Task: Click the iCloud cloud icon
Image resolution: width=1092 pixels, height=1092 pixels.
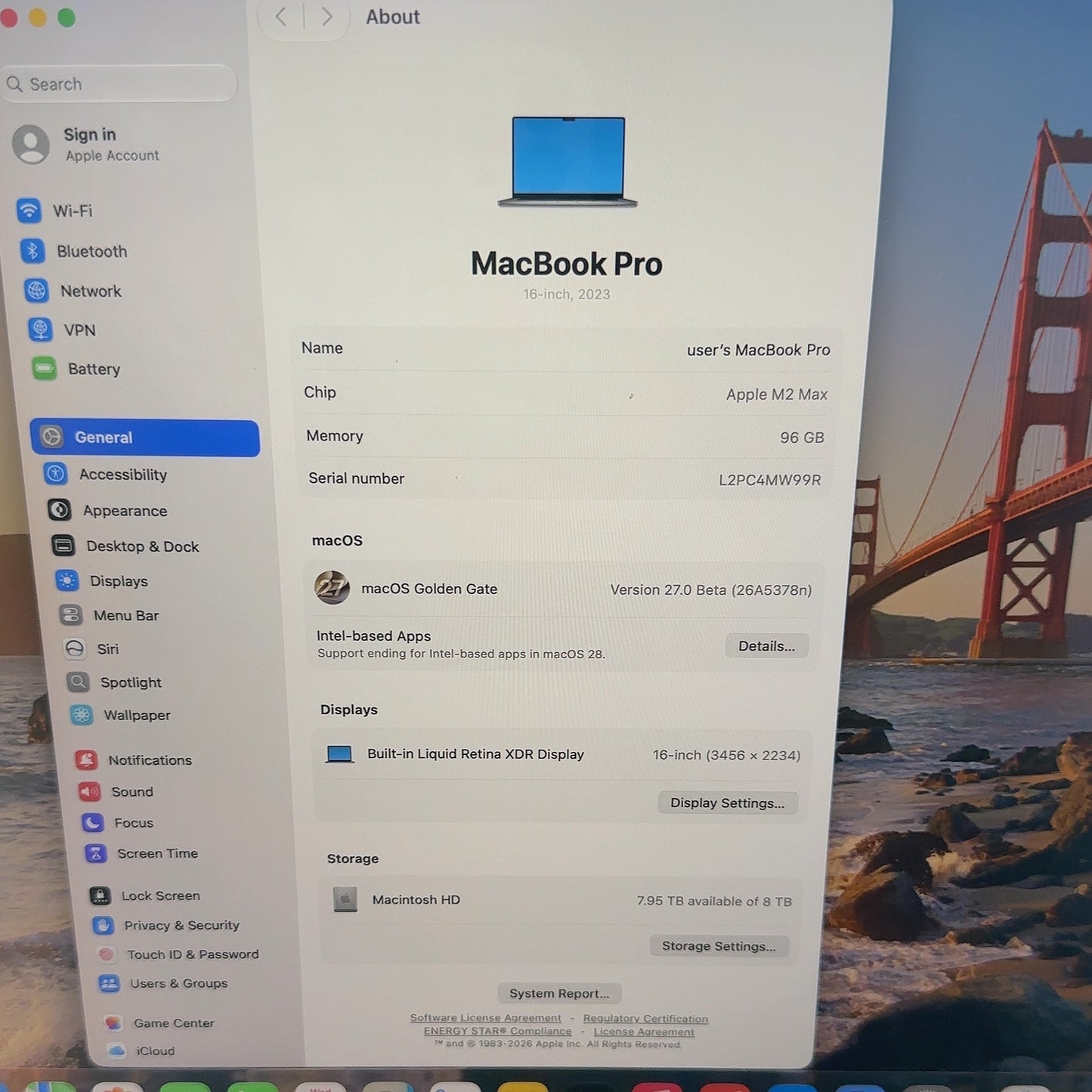Action: click(116, 1050)
